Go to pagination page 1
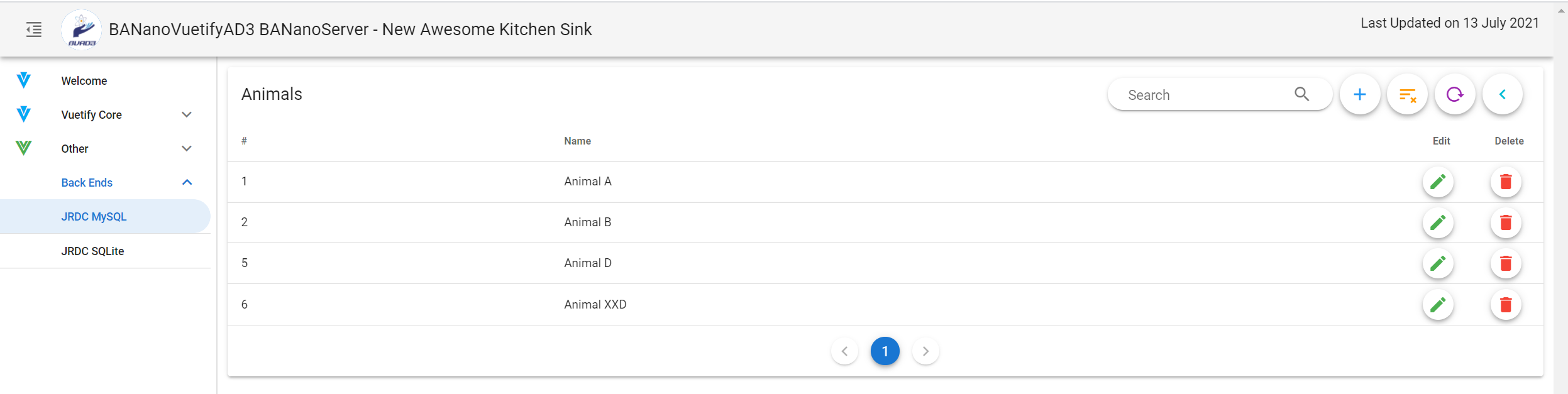This screenshot has height=394, width=1568. point(885,351)
